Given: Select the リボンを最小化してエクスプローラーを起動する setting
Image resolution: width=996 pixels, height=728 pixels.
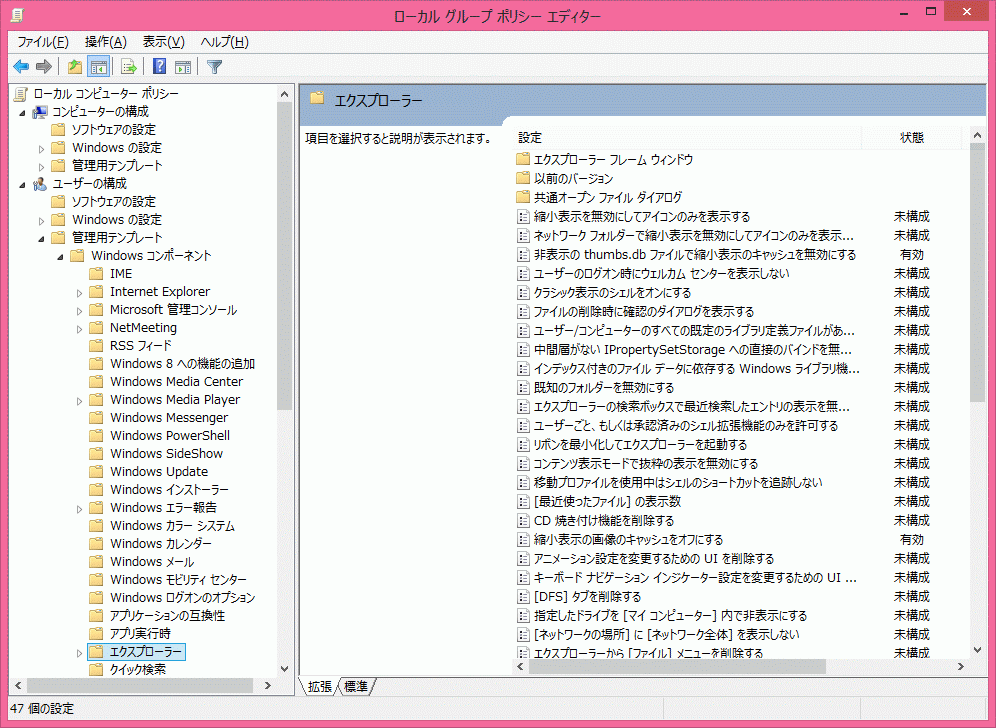Looking at the screenshot, I should coord(640,445).
